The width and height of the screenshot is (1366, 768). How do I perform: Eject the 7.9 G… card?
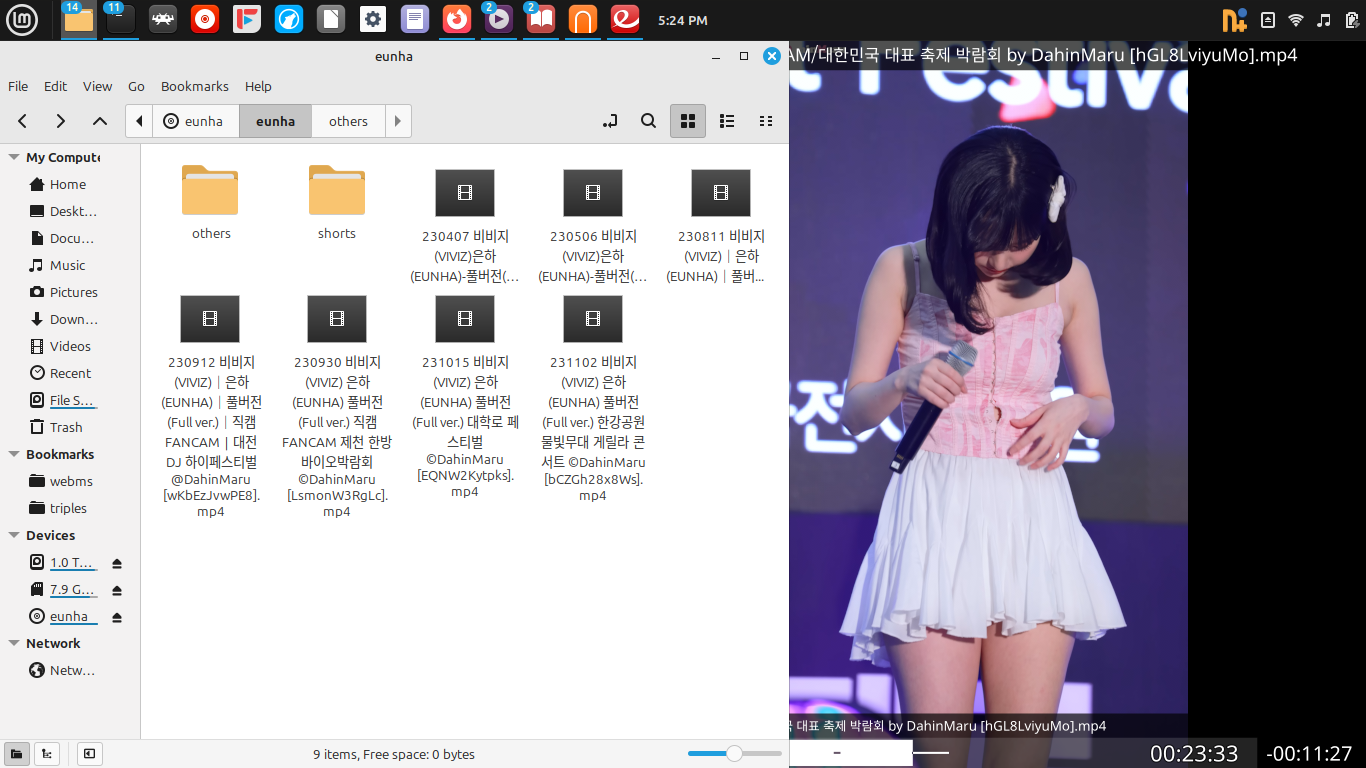pos(117,590)
